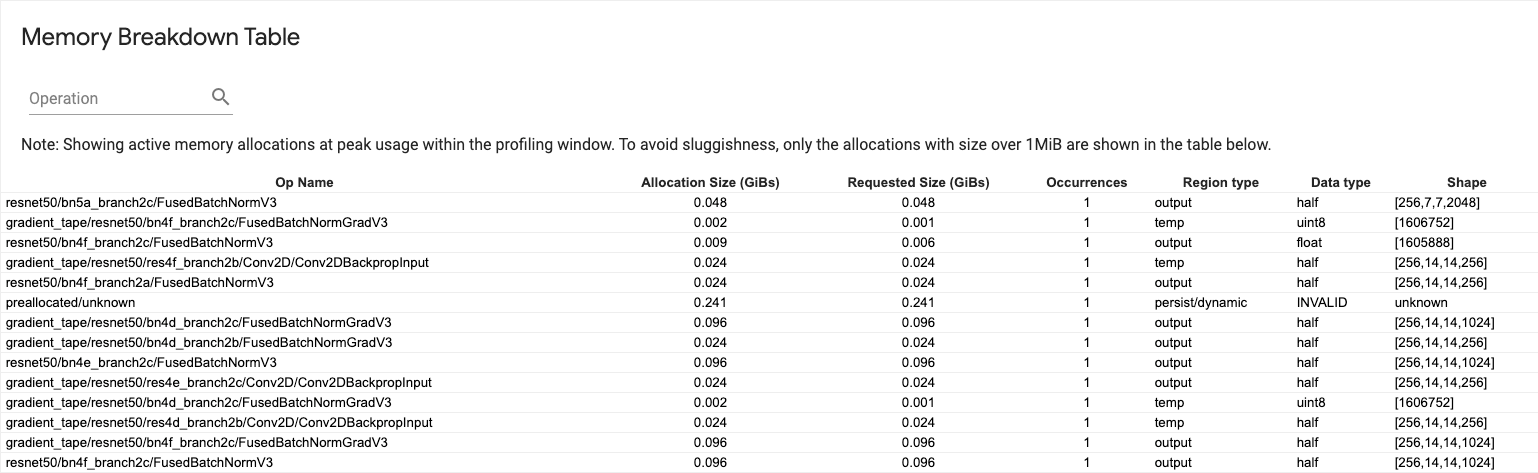Viewport: 1538px width, 473px height.
Task: Sort by Op Name column header
Action: tap(304, 182)
